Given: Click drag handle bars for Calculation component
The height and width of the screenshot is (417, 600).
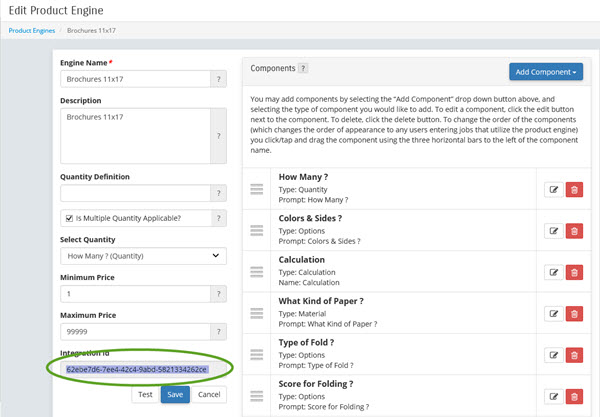Looking at the screenshot, I should click(x=256, y=272).
